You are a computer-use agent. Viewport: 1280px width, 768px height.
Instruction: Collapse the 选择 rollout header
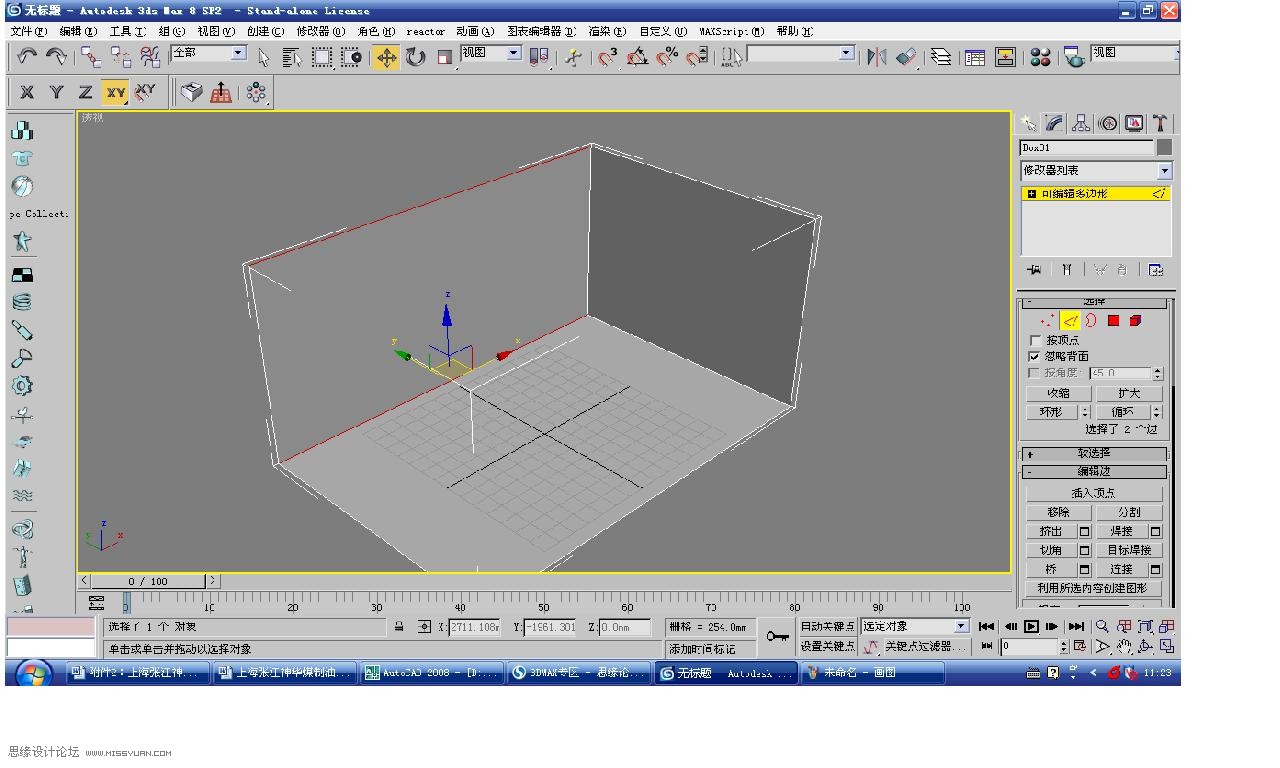[1094, 302]
